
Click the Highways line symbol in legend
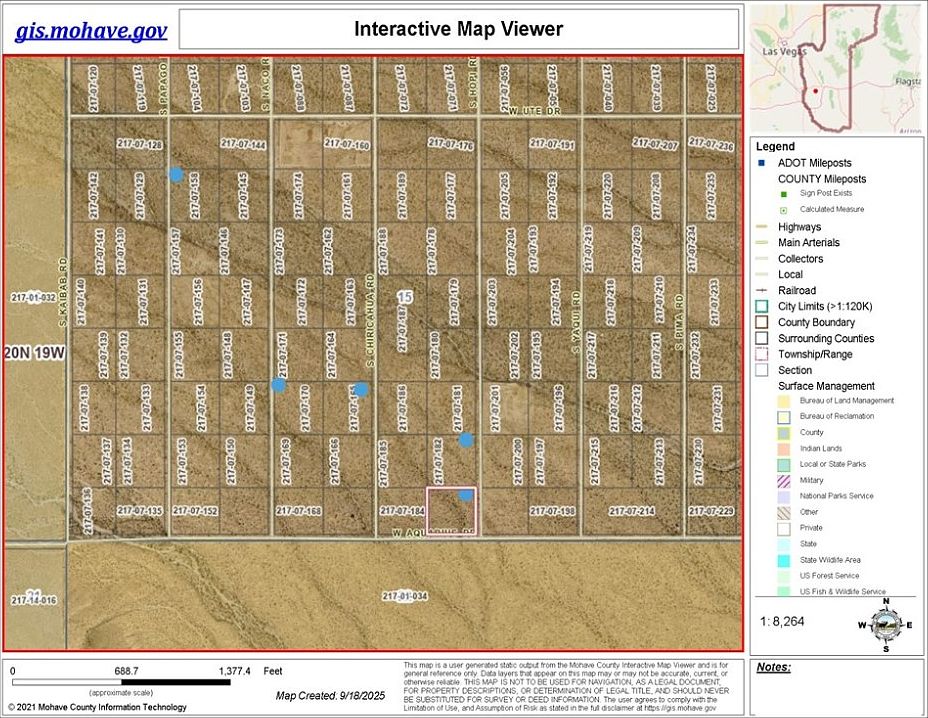[761, 227]
